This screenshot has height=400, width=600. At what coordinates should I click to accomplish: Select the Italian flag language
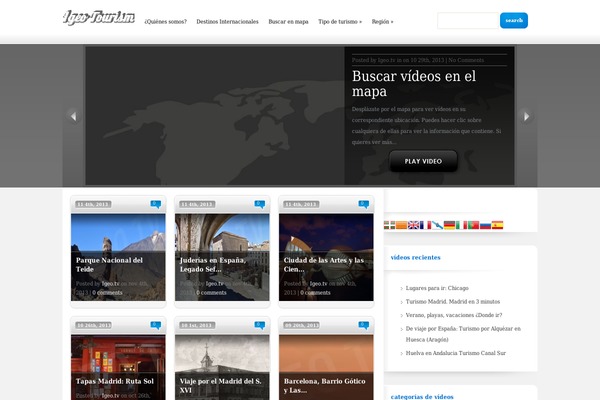coord(461,225)
